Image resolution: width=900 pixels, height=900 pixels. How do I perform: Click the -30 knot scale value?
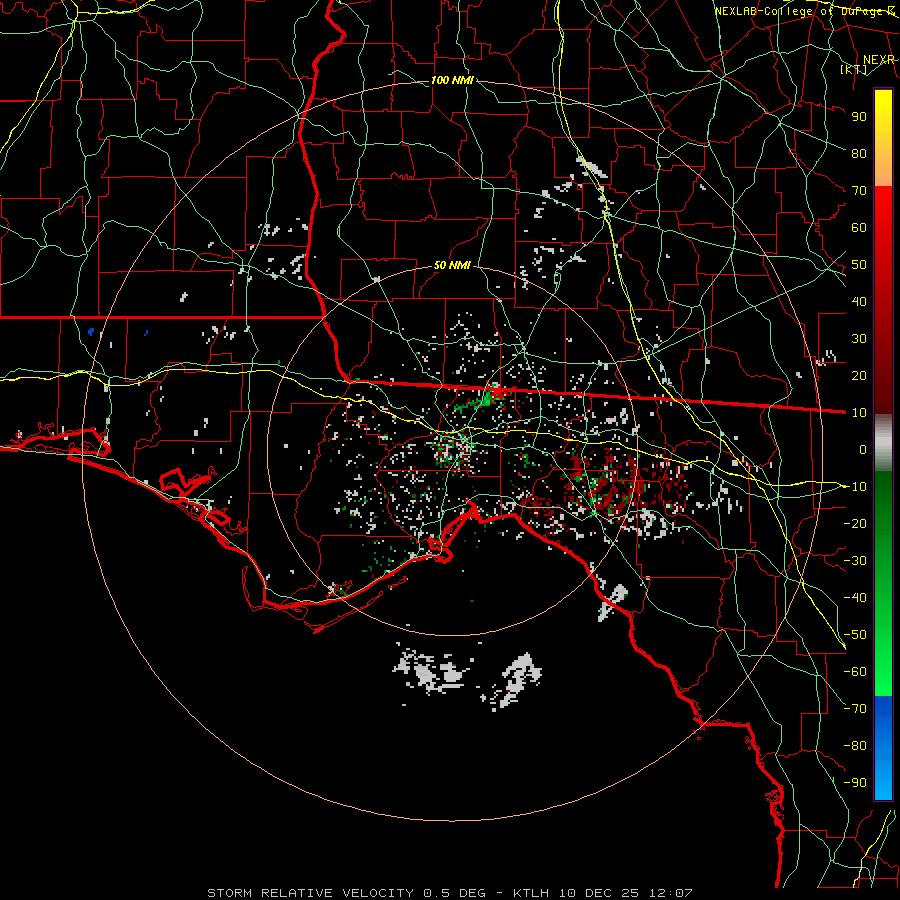point(855,561)
